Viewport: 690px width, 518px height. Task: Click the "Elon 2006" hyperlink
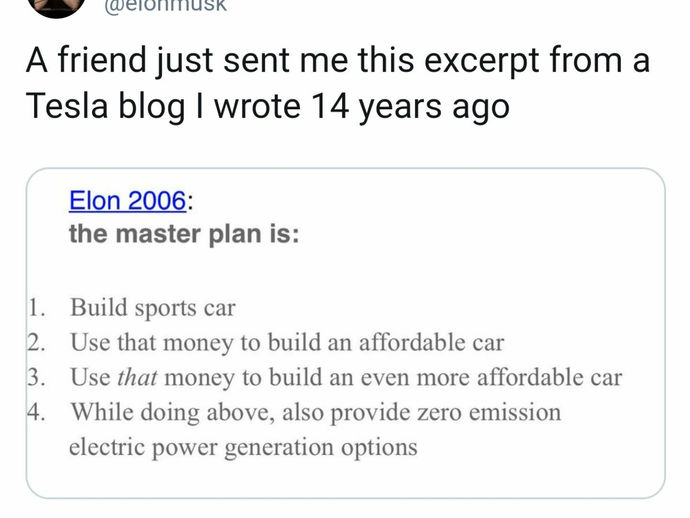point(126,200)
